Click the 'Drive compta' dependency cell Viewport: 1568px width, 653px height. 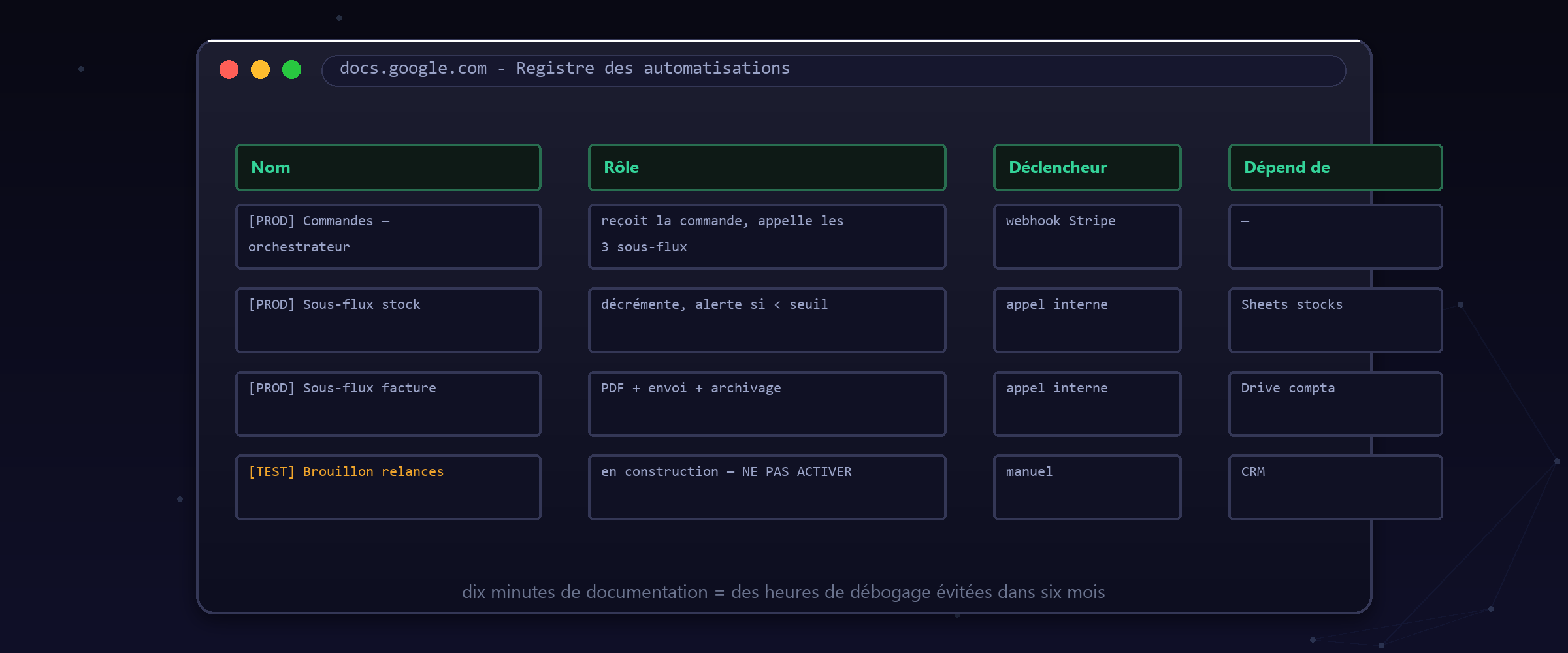point(1335,404)
